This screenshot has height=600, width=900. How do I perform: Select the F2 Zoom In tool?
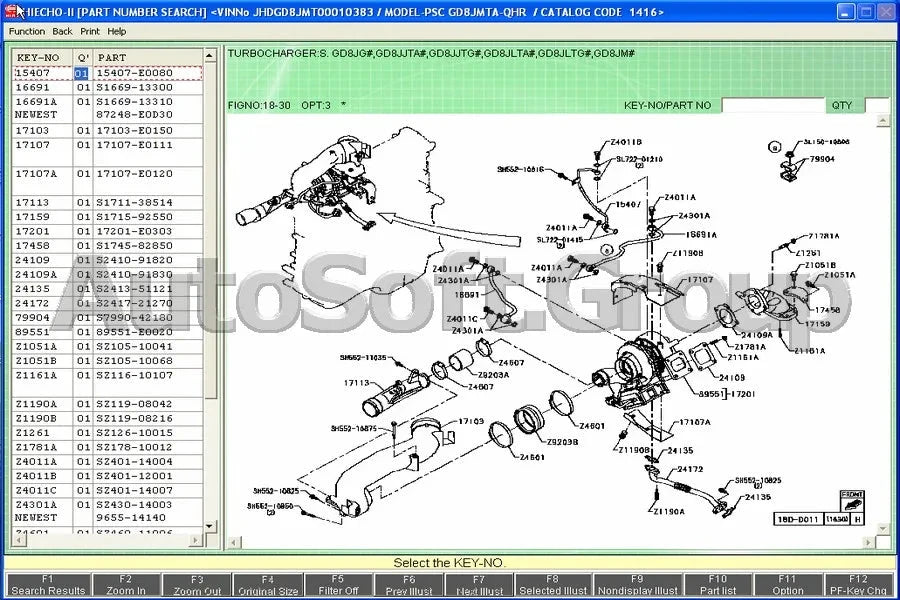pyautogui.click(x=126, y=583)
